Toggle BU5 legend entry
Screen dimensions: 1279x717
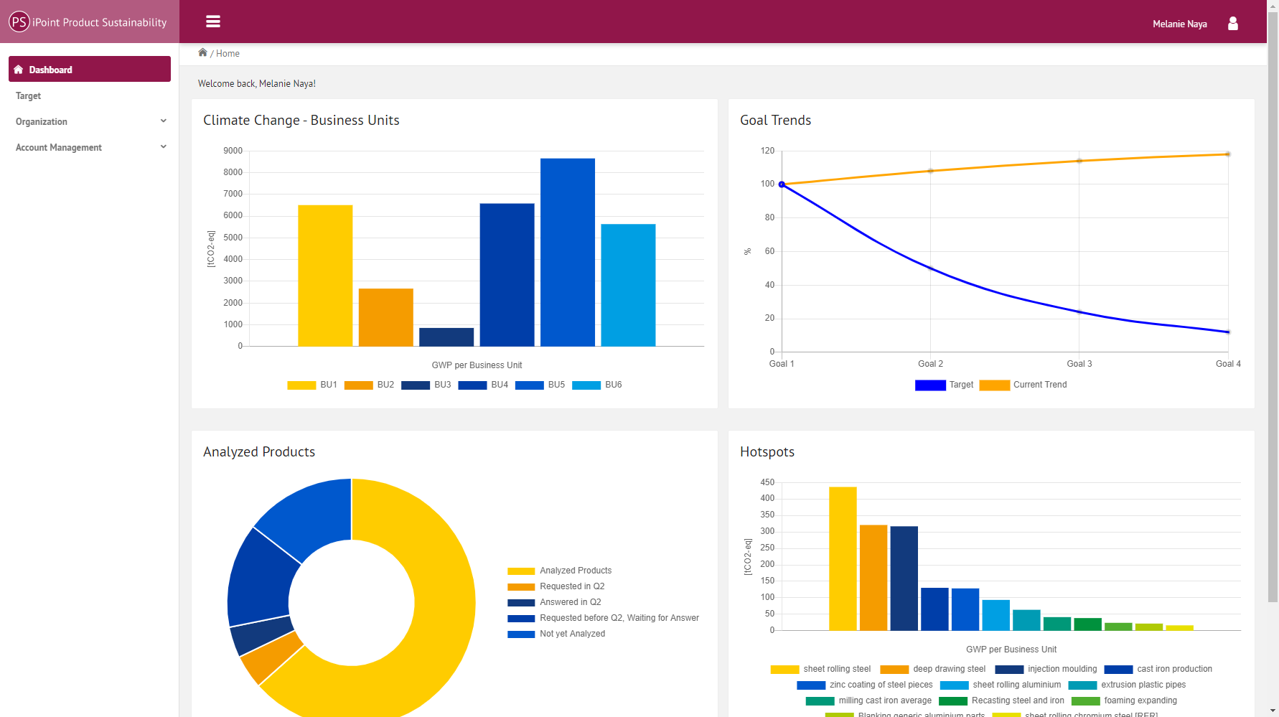coord(540,385)
